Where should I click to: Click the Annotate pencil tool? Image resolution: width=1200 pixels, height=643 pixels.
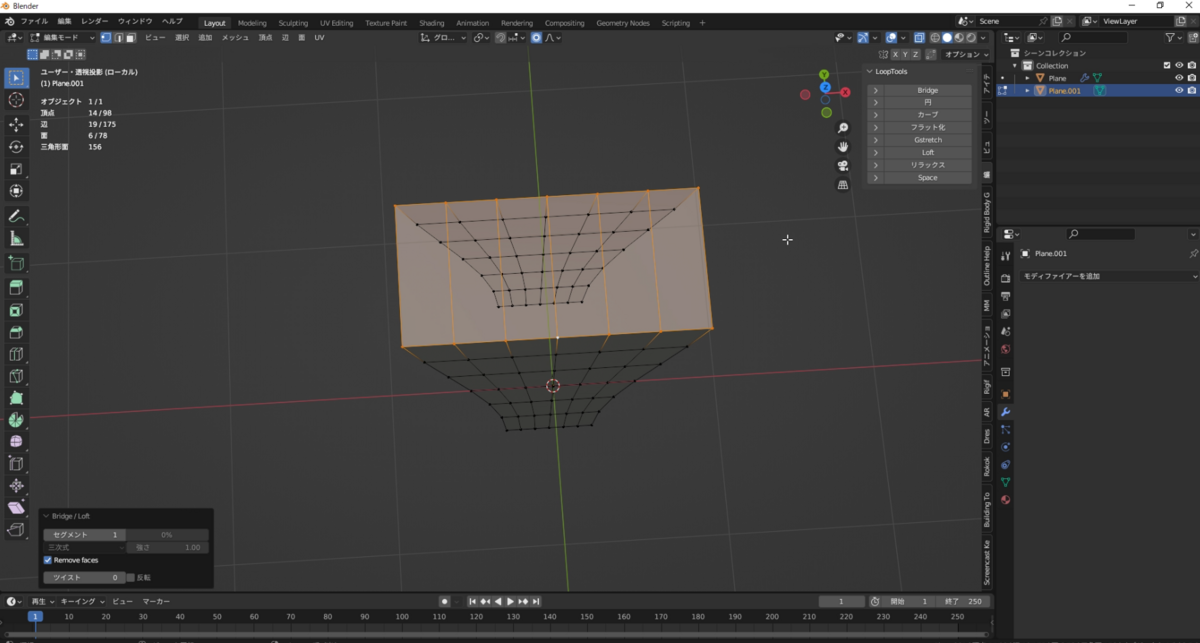tap(16, 216)
